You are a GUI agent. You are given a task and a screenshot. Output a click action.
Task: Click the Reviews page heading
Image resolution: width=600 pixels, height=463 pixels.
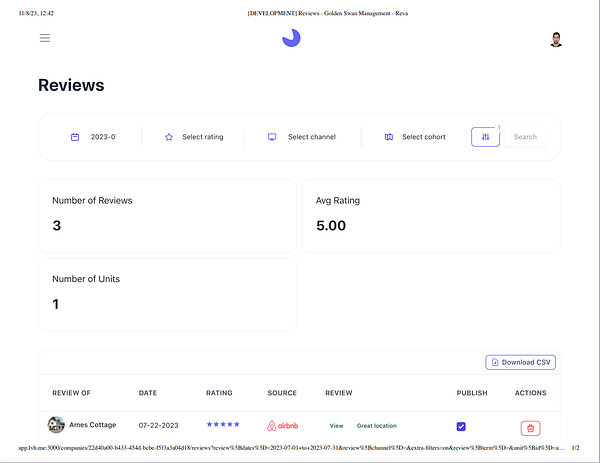point(71,85)
